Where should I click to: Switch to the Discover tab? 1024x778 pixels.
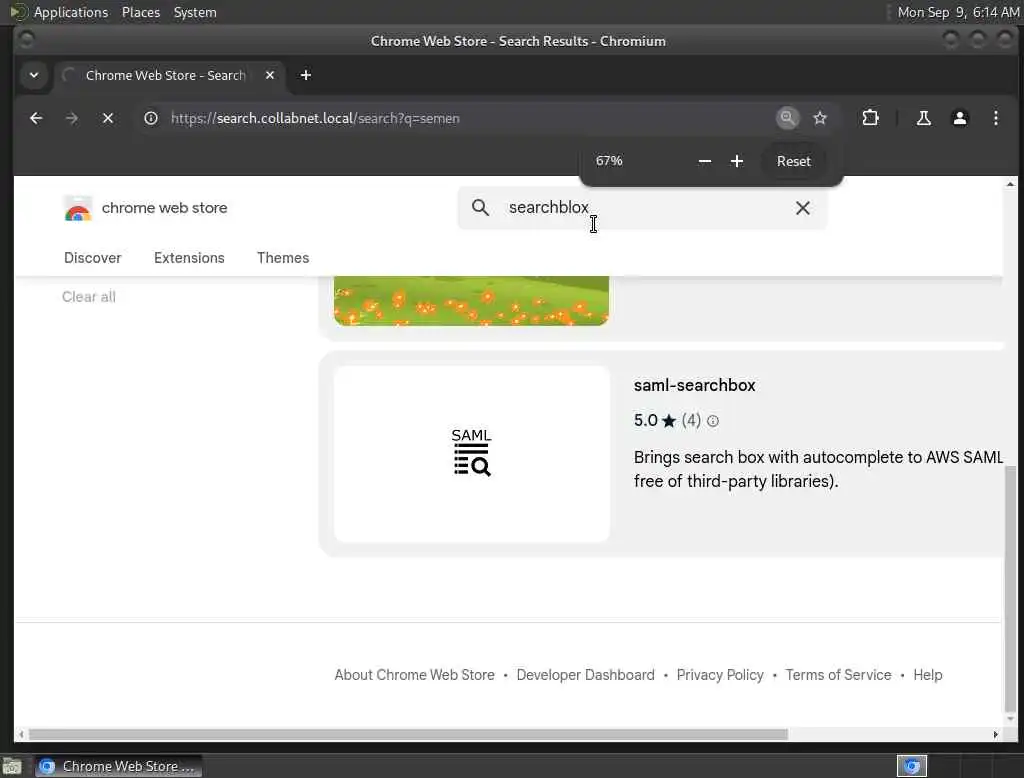tap(93, 258)
